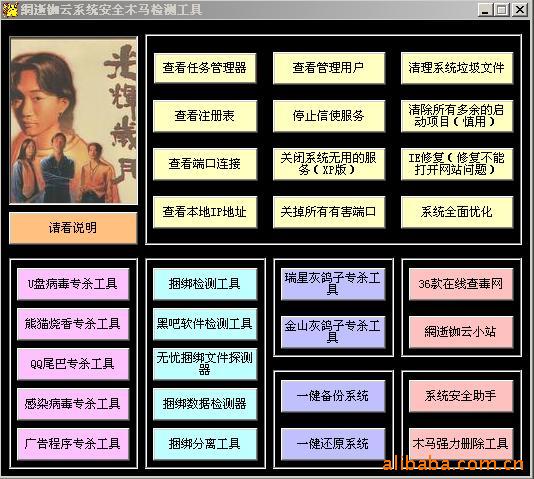Open 无忧捆绑文件探测器
This screenshot has width=534, height=479.
point(205,364)
